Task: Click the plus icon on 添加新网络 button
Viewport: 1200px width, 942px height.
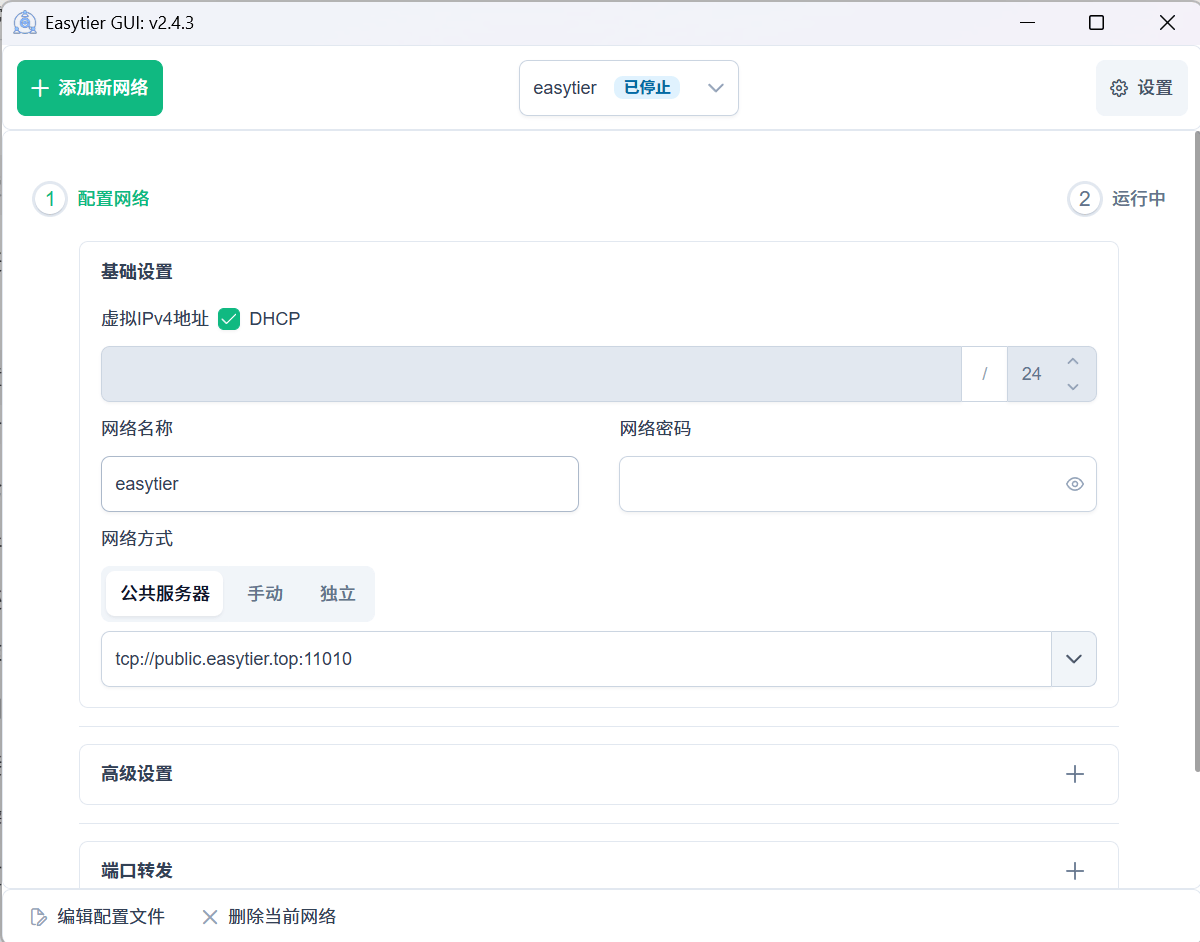Action: point(40,88)
